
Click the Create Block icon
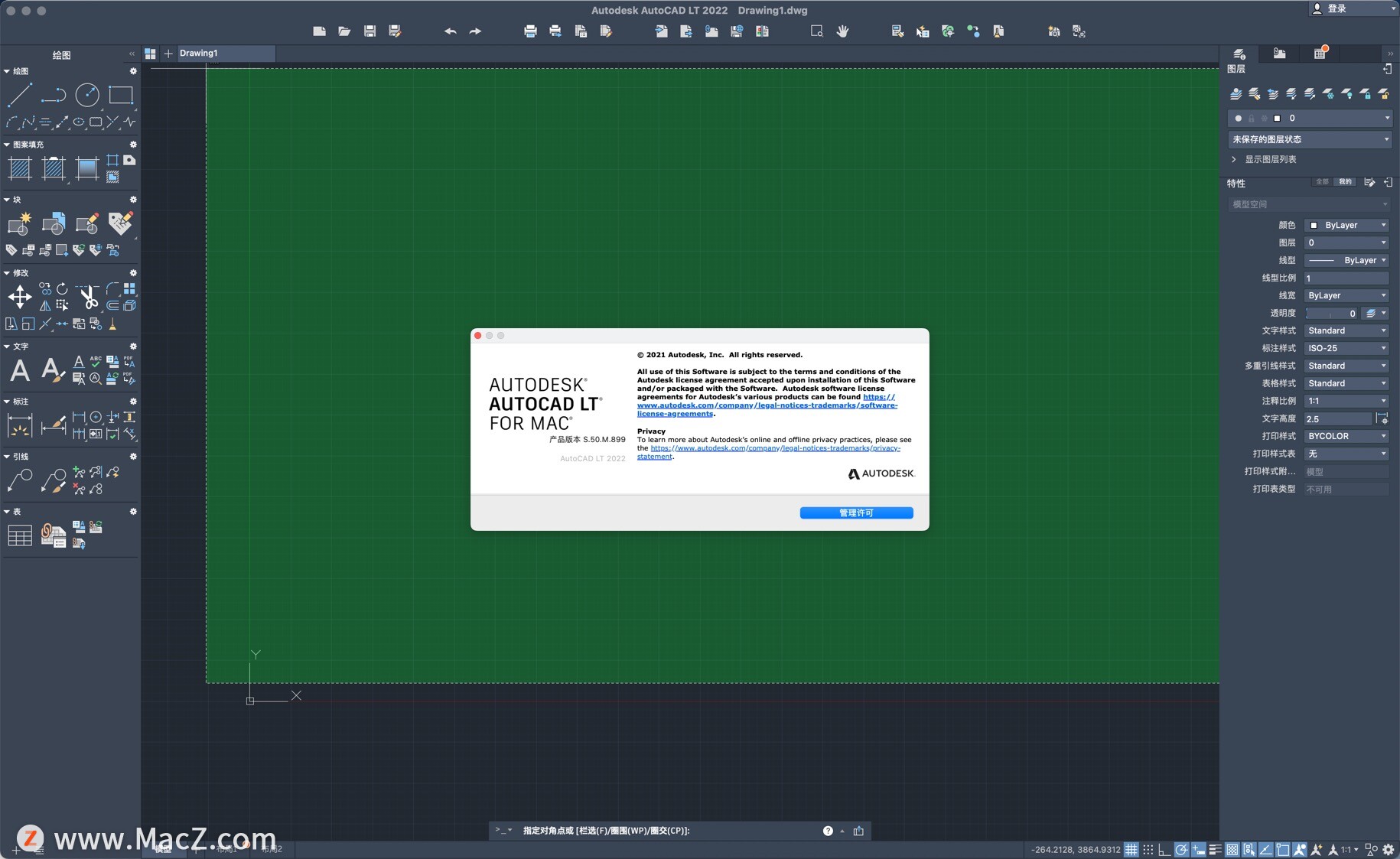(x=19, y=223)
